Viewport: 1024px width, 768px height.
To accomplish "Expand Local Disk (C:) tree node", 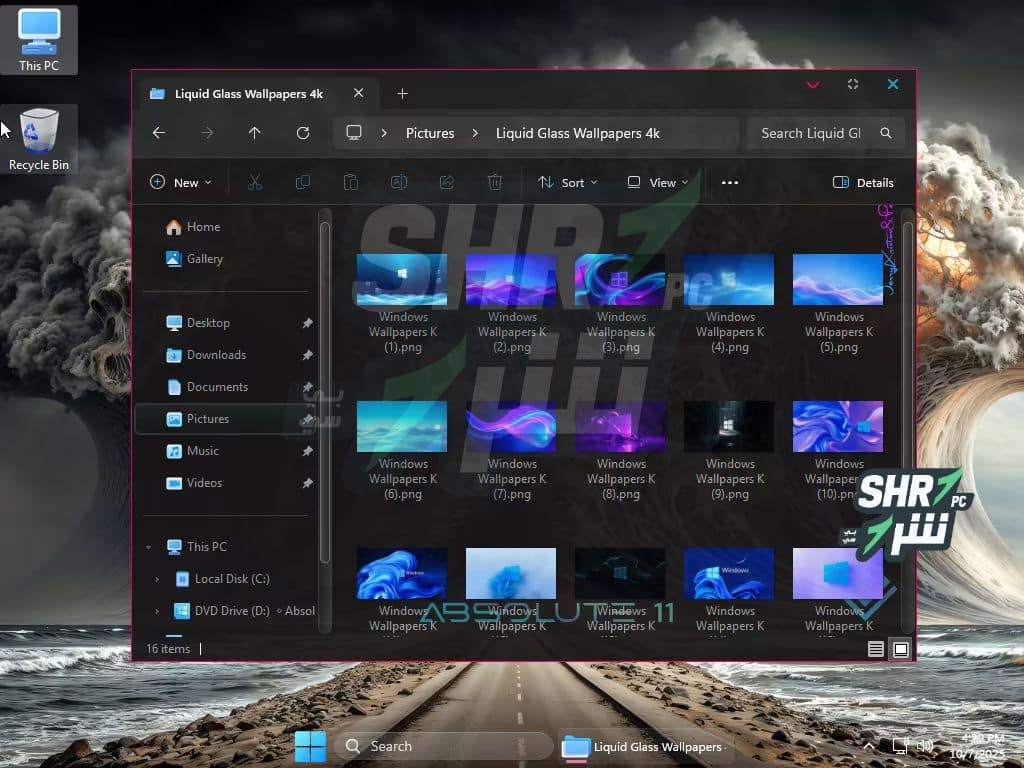I will pyautogui.click(x=157, y=579).
